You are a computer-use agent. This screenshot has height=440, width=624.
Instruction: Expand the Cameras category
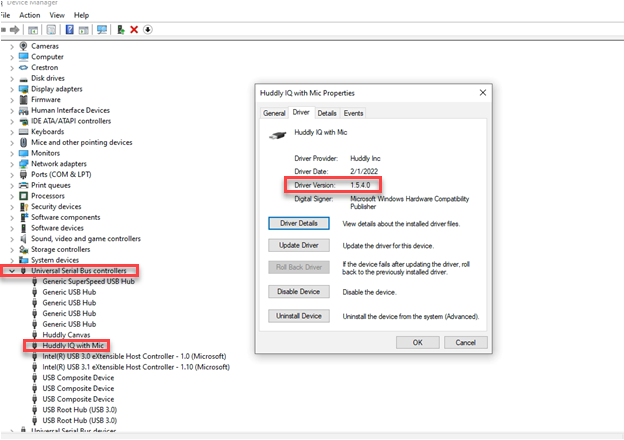[x=12, y=46]
